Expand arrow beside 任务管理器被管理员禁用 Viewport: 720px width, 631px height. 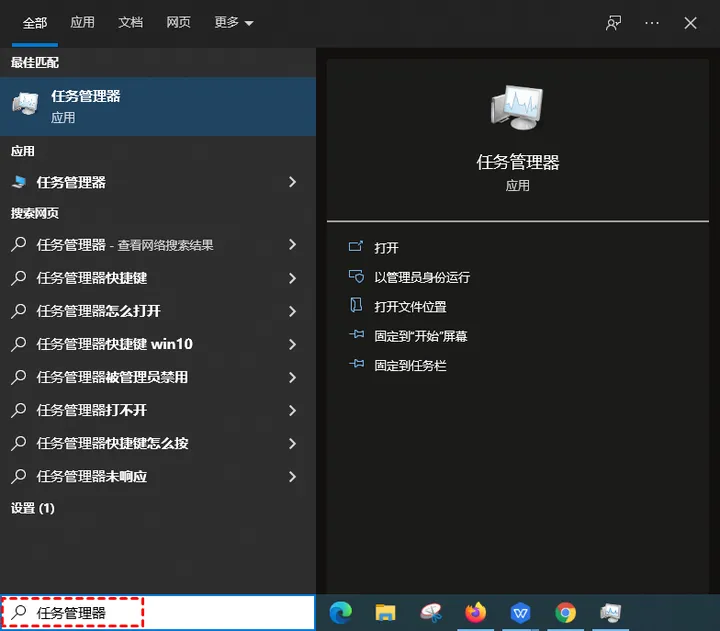point(292,377)
